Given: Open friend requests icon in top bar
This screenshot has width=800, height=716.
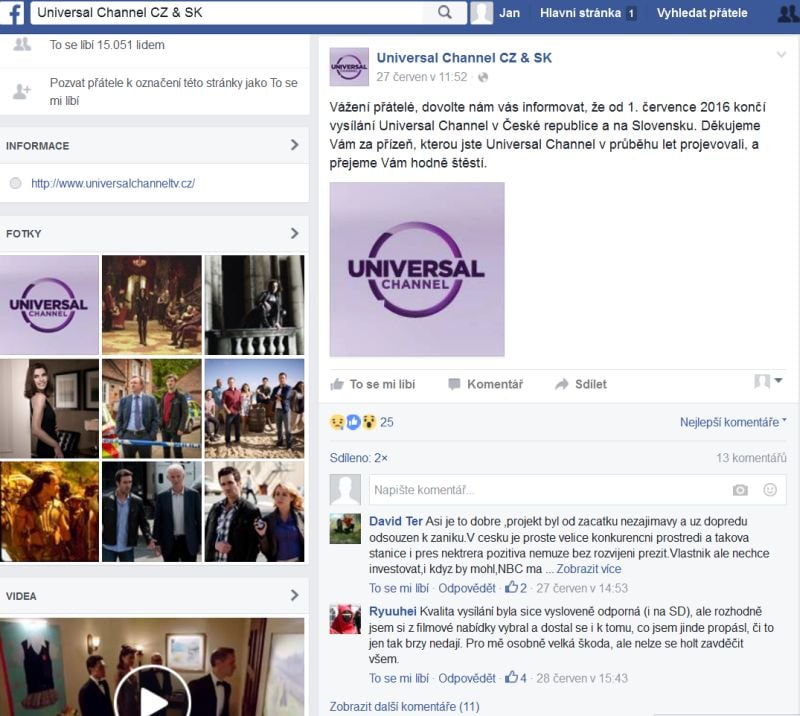Looking at the screenshot, I should (788, 13).
